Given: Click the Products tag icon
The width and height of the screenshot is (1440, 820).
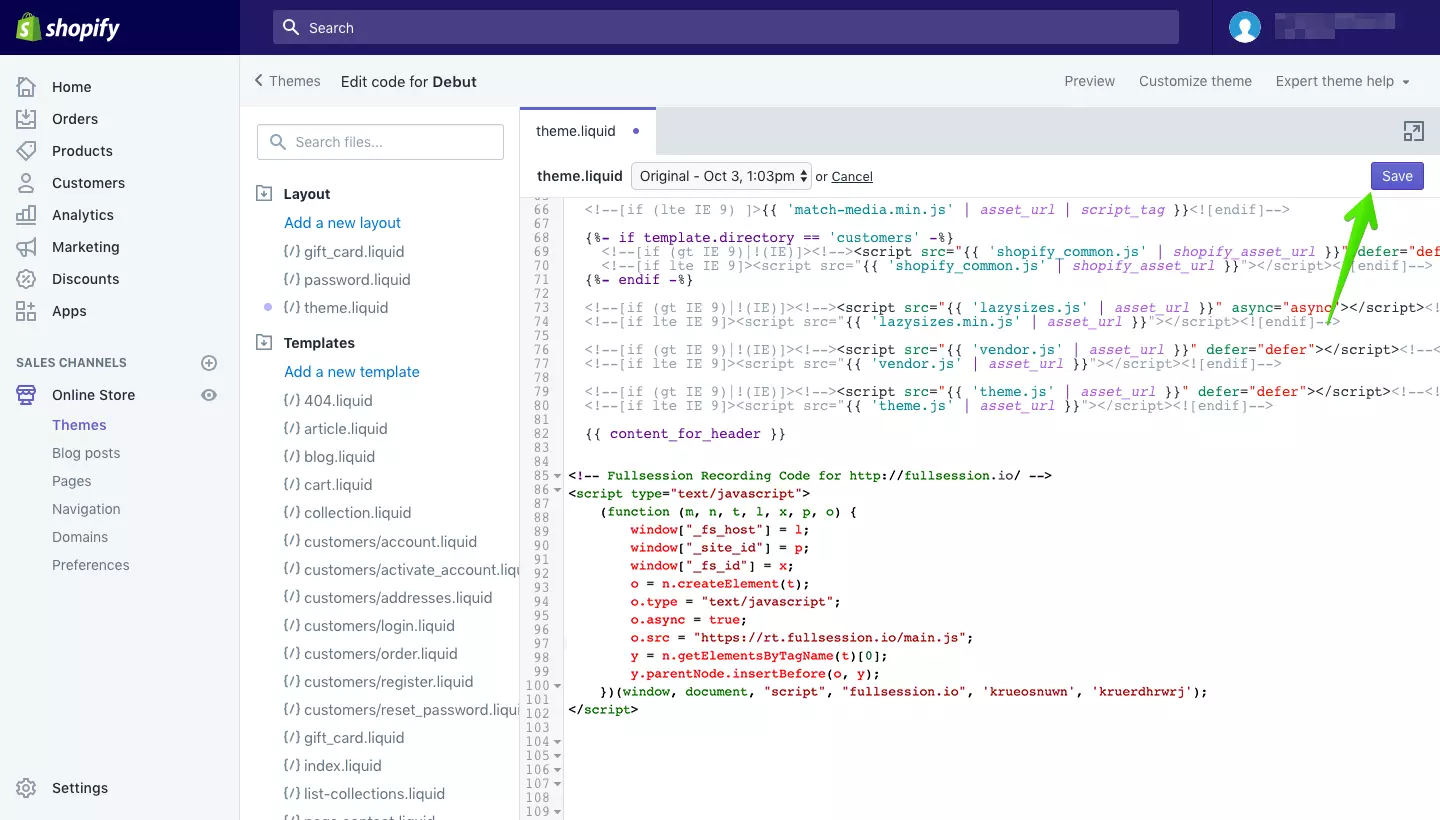Looking at the screenshot, I should (26, 151).
